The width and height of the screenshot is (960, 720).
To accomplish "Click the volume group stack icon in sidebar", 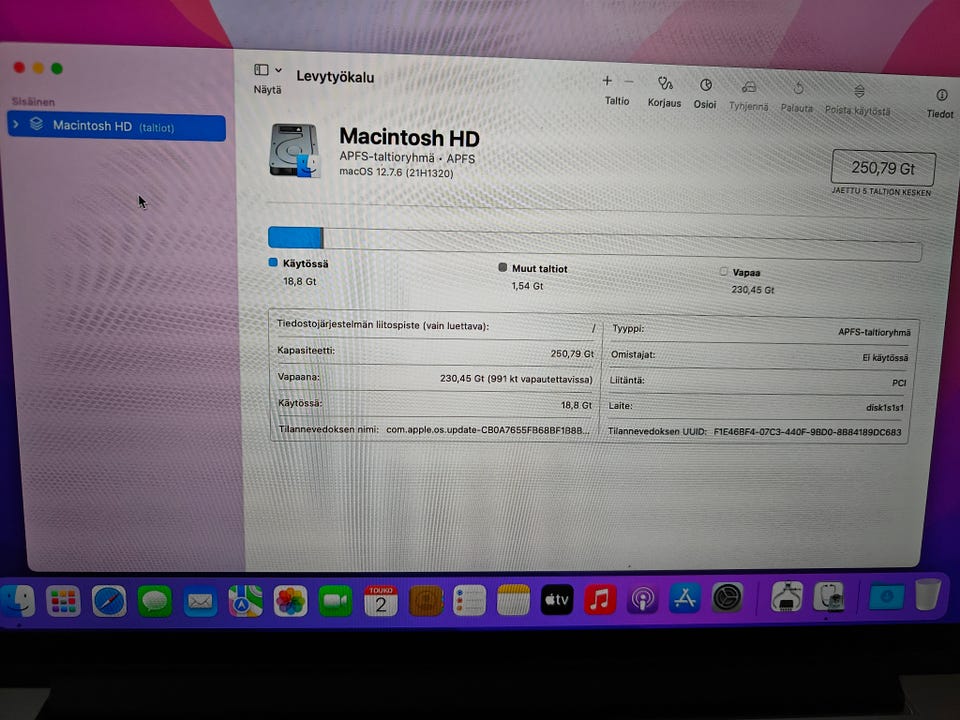I will click(x=37, y=124).
